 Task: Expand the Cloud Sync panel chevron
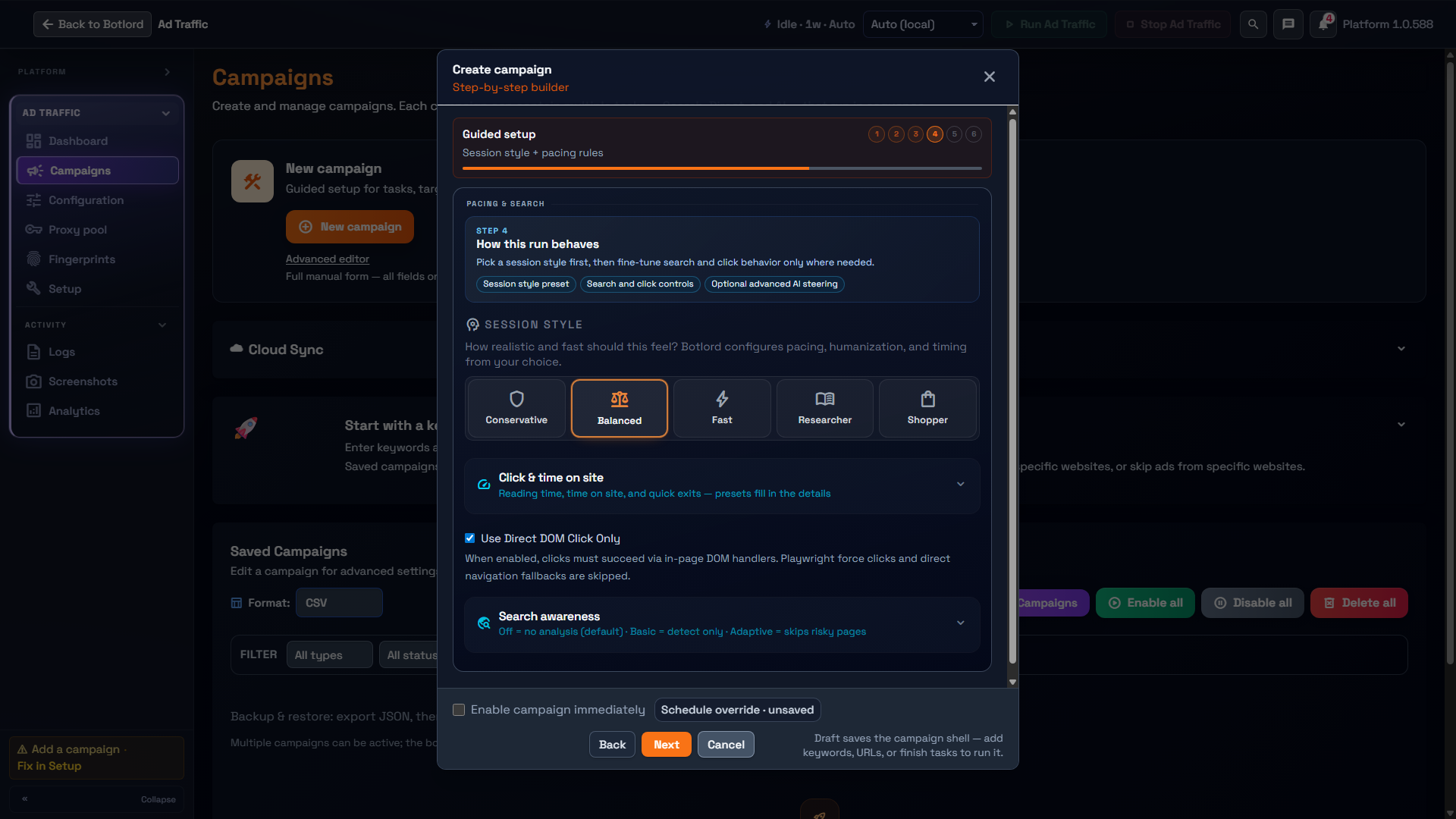click(1401, 349)
